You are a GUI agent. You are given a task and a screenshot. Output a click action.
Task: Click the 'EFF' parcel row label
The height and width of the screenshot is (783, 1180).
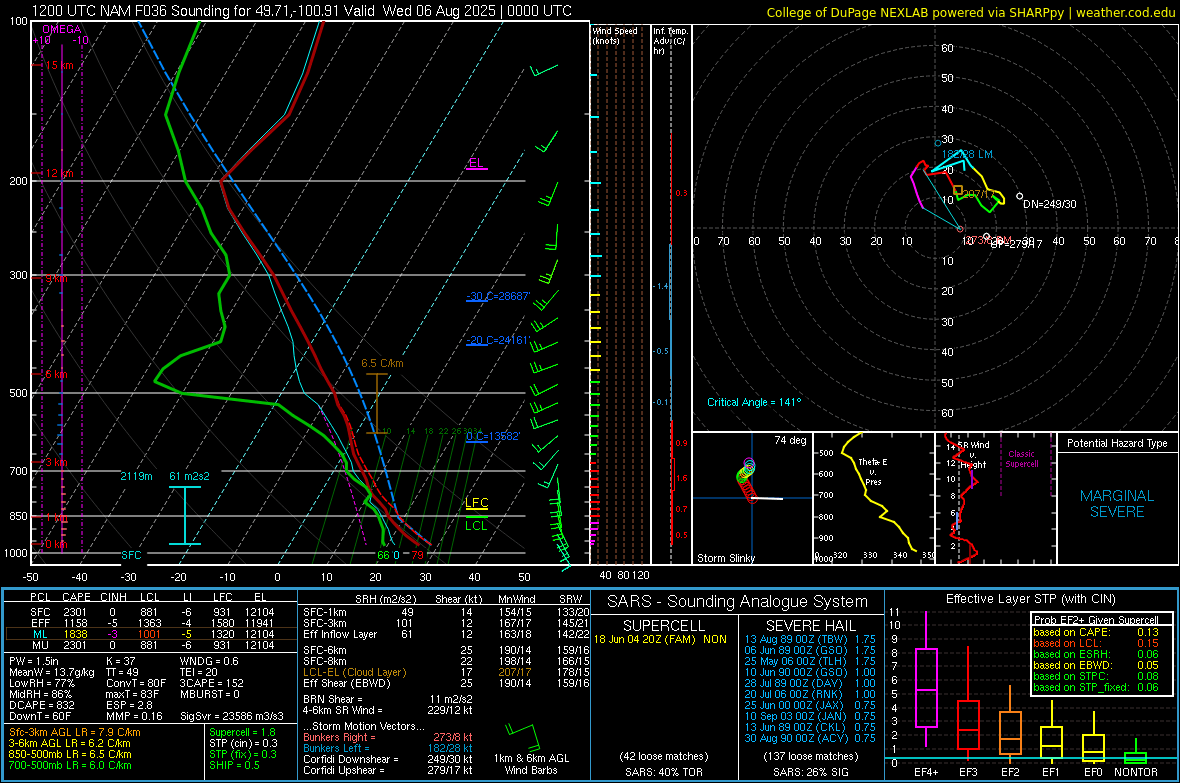coord(40,623)
